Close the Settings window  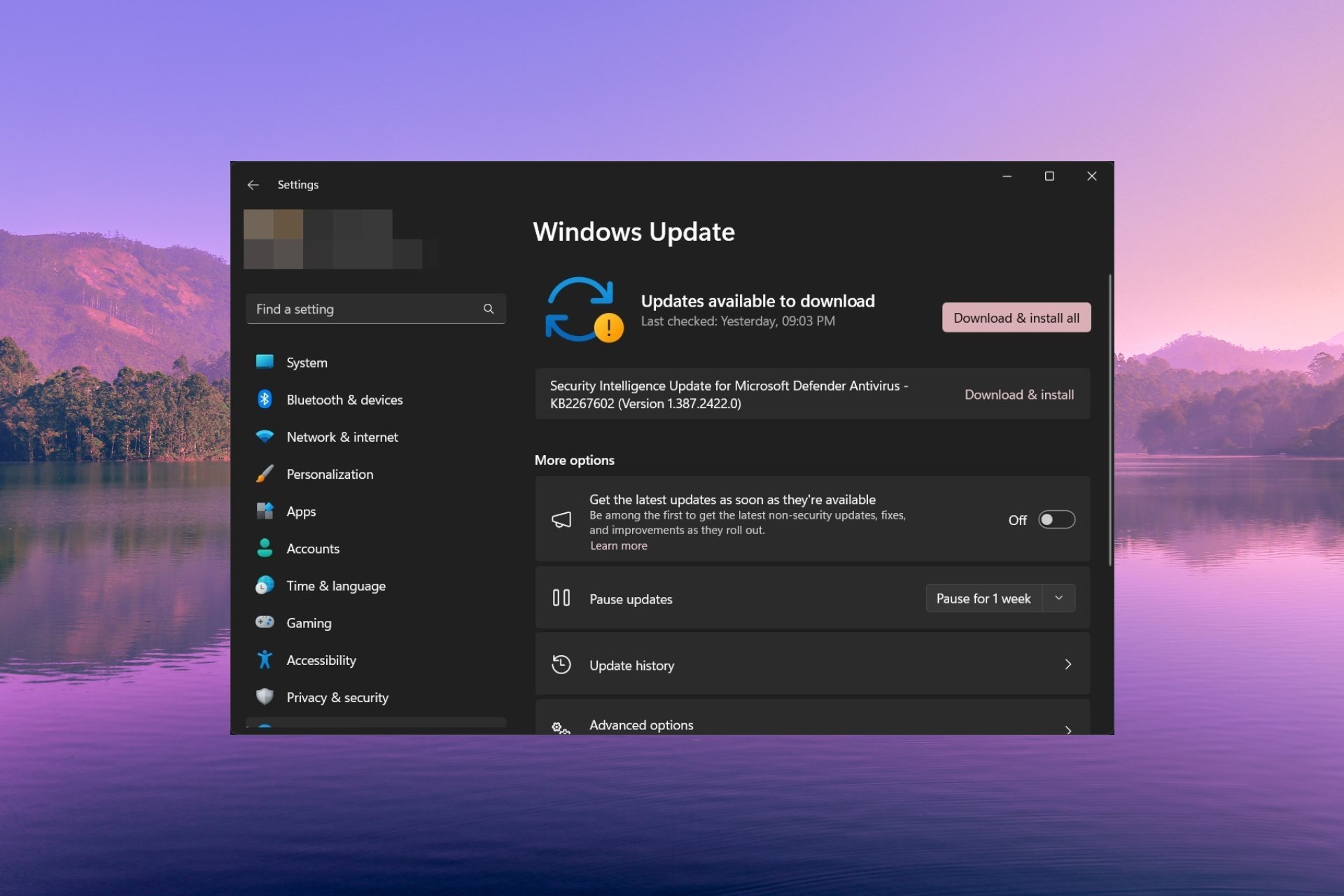tap(1091, 176)
